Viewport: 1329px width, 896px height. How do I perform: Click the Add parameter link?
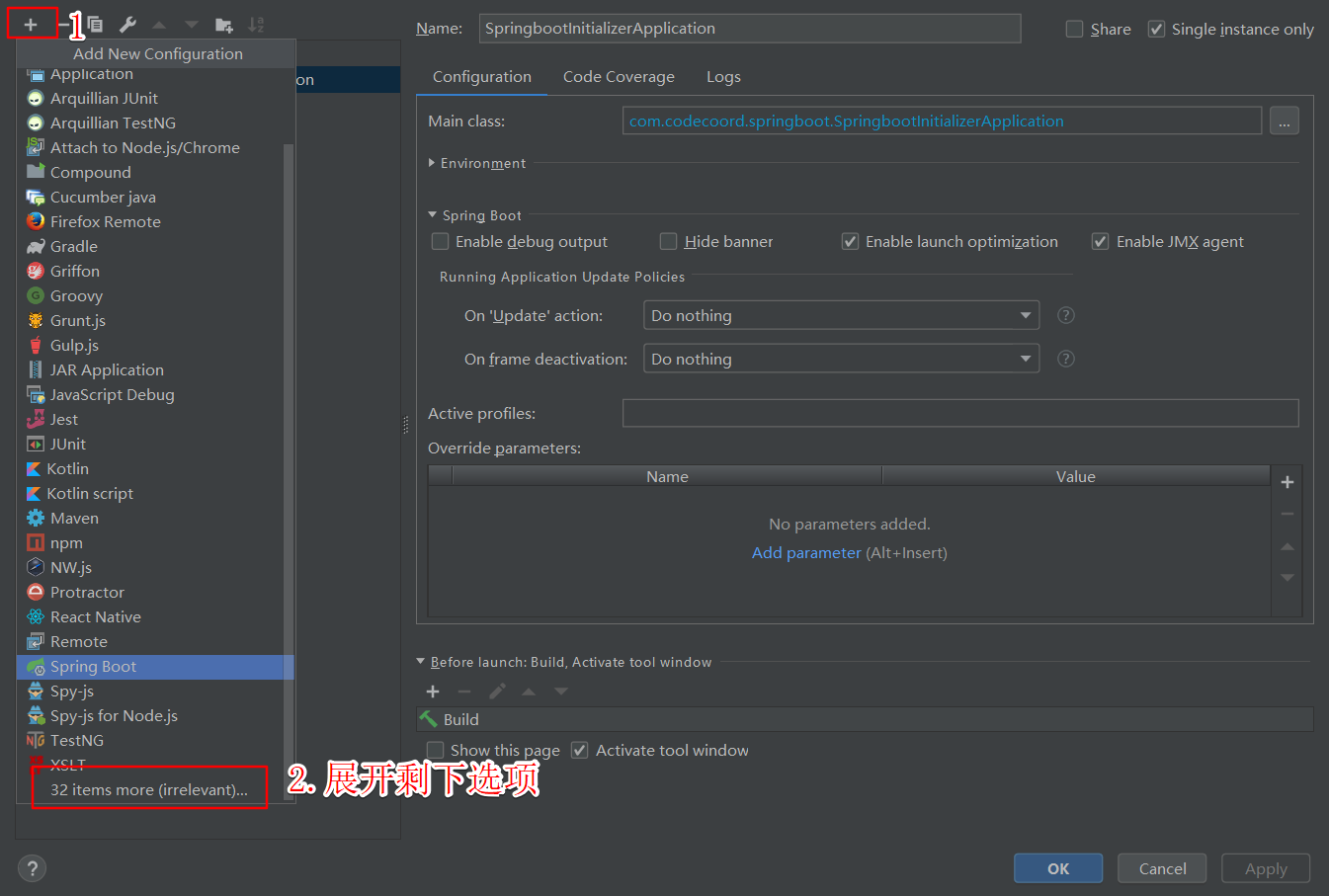pyautogui.click(x=806, y=552)
